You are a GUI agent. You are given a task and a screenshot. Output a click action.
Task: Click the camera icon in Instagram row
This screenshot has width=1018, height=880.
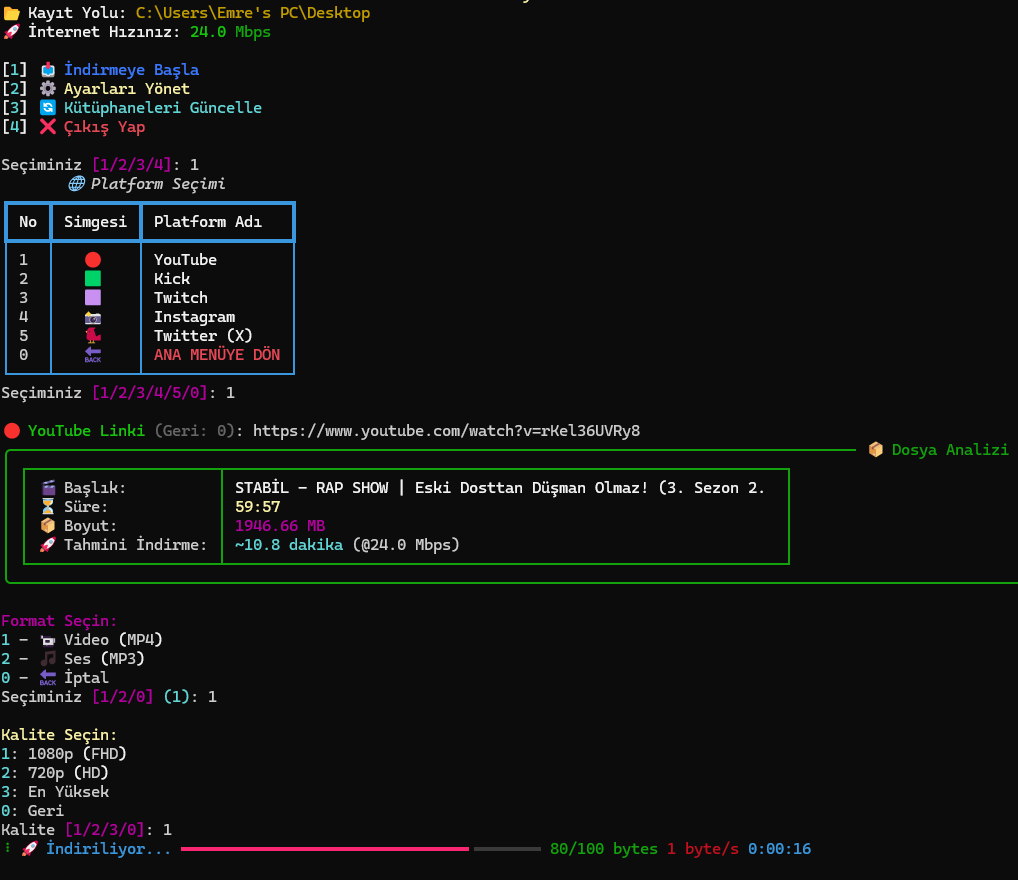tap(93, 317)
